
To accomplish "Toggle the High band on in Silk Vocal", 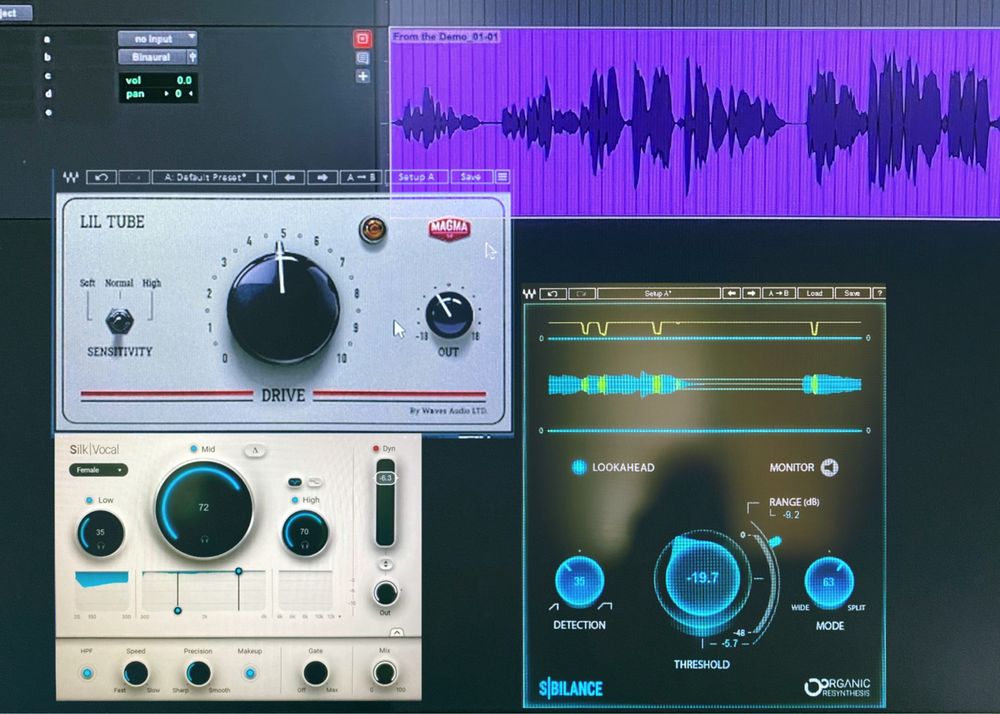I will pyautogui.click(x=295, y=500).
